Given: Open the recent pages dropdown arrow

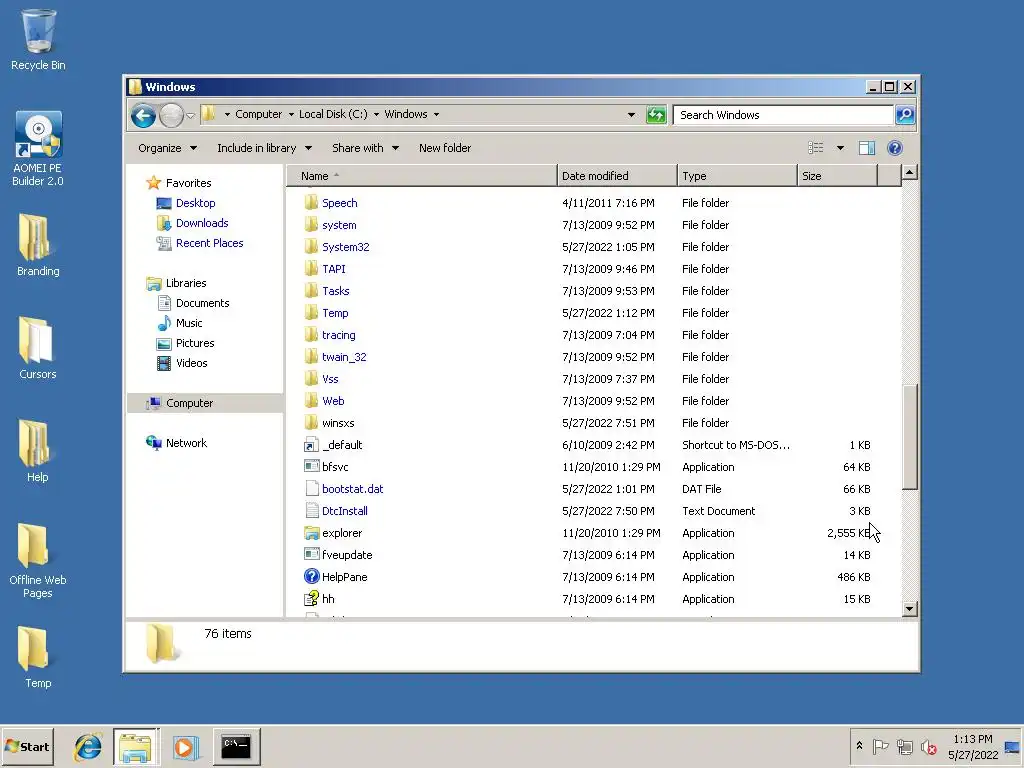Looking at the screenshot, I should [190, 116].
